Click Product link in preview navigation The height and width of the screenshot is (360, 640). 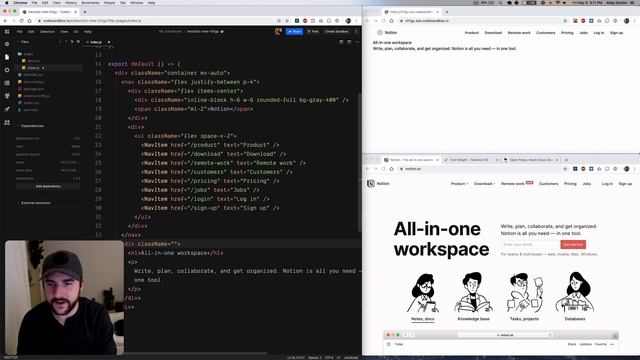[471, 33]
